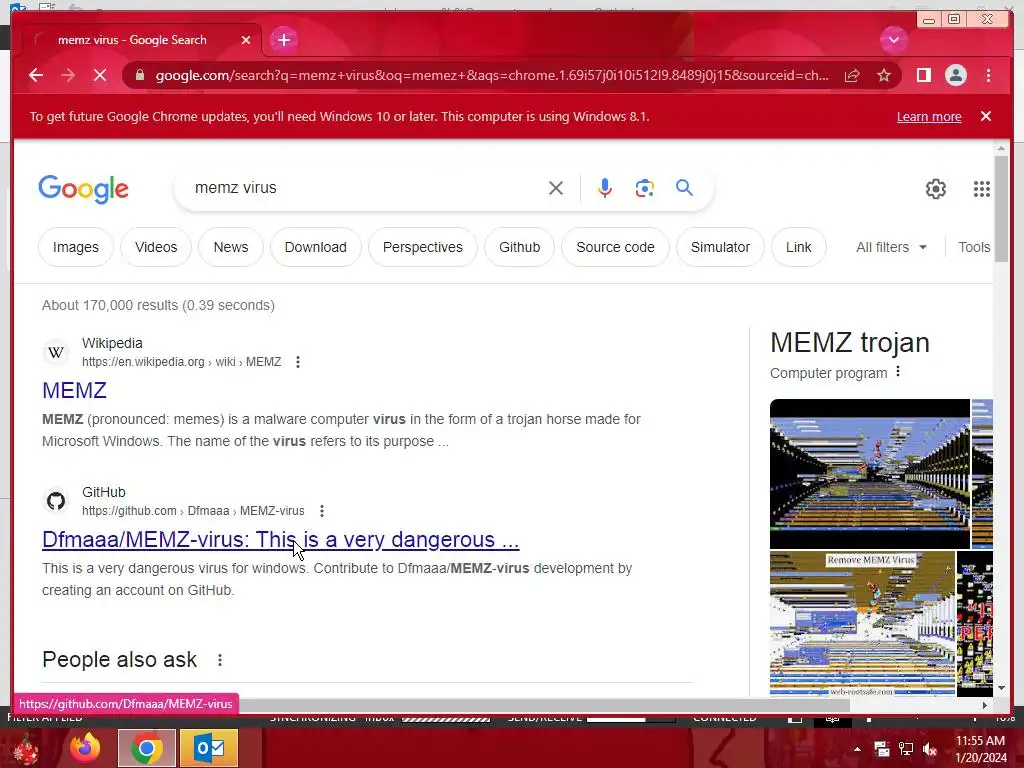This screenshot has width=1024, height=768.
Task: Close the memz virus search tab
Action: point(246,40)
